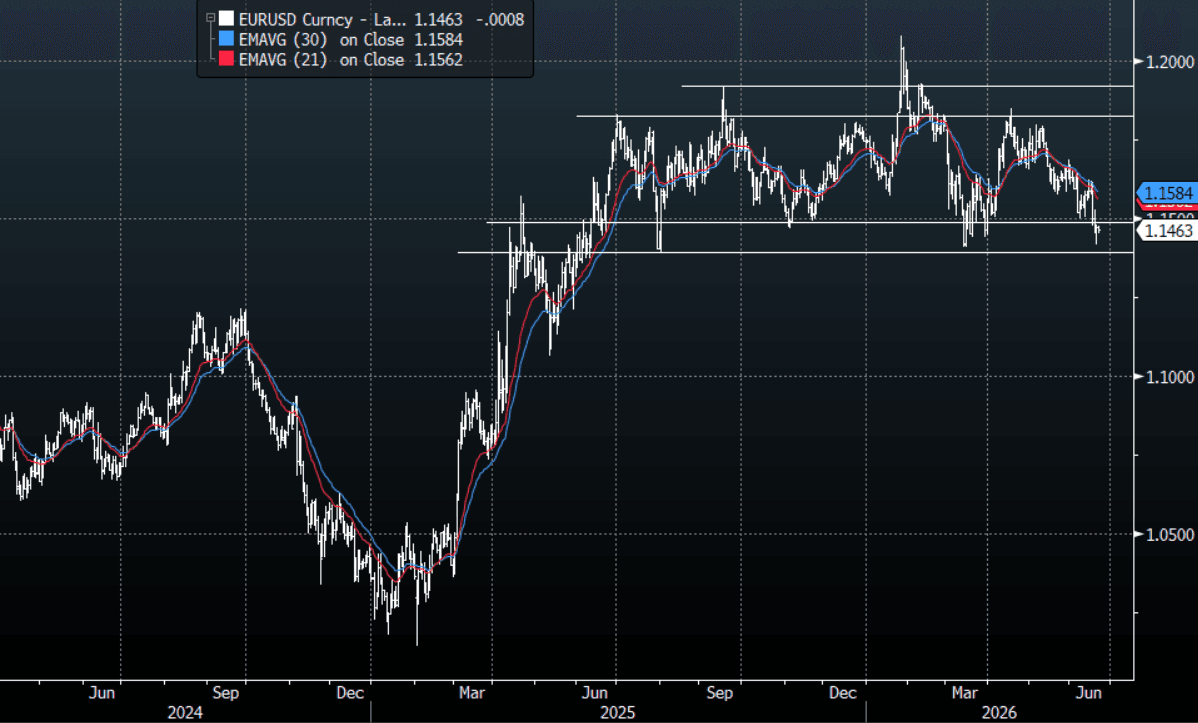
Task: Click the Mar month label for 2026
Action: [x=964, y=692]
